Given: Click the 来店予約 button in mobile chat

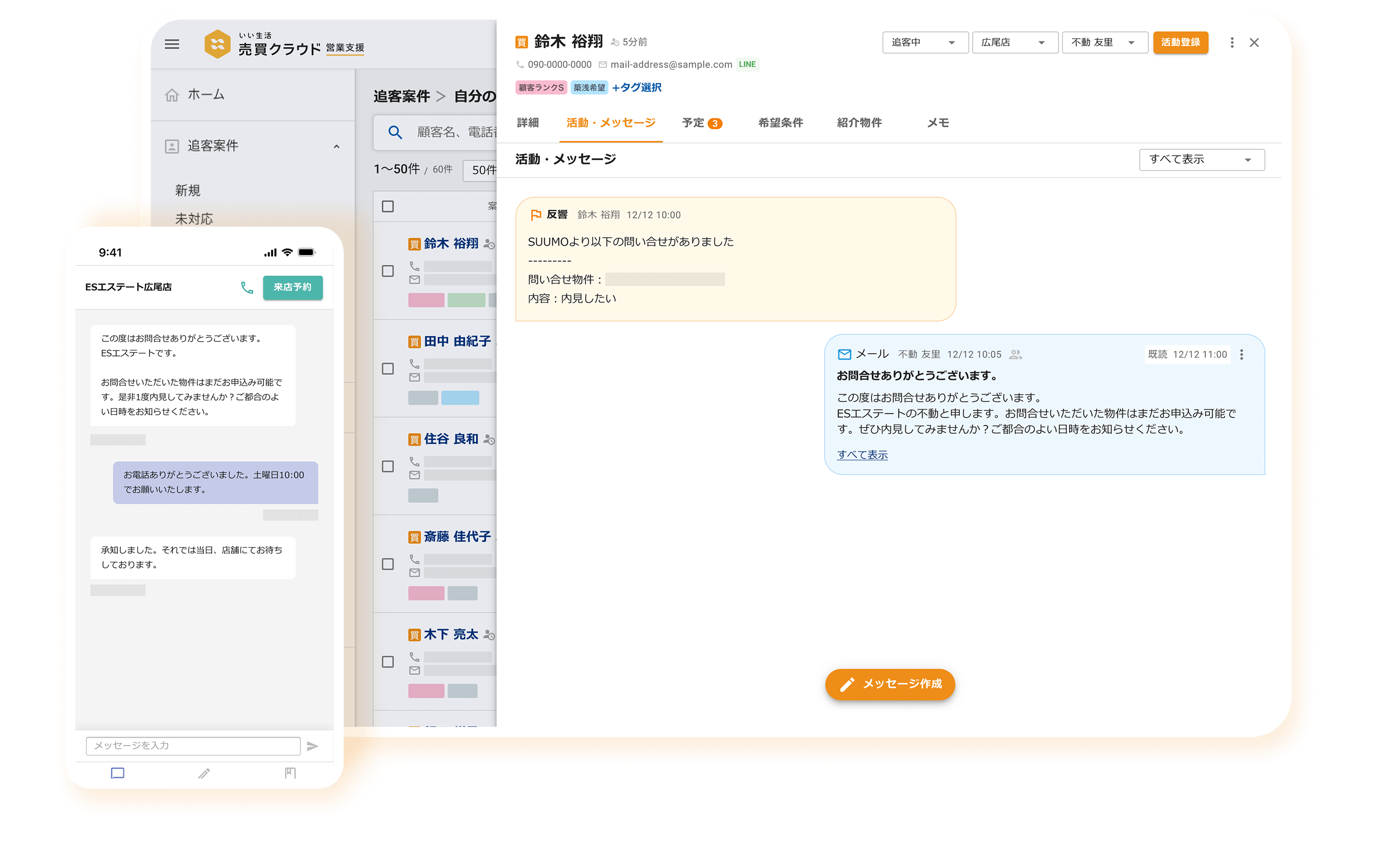Looking at the screenshot, I should pyautogui.click(x=293, y=288).
